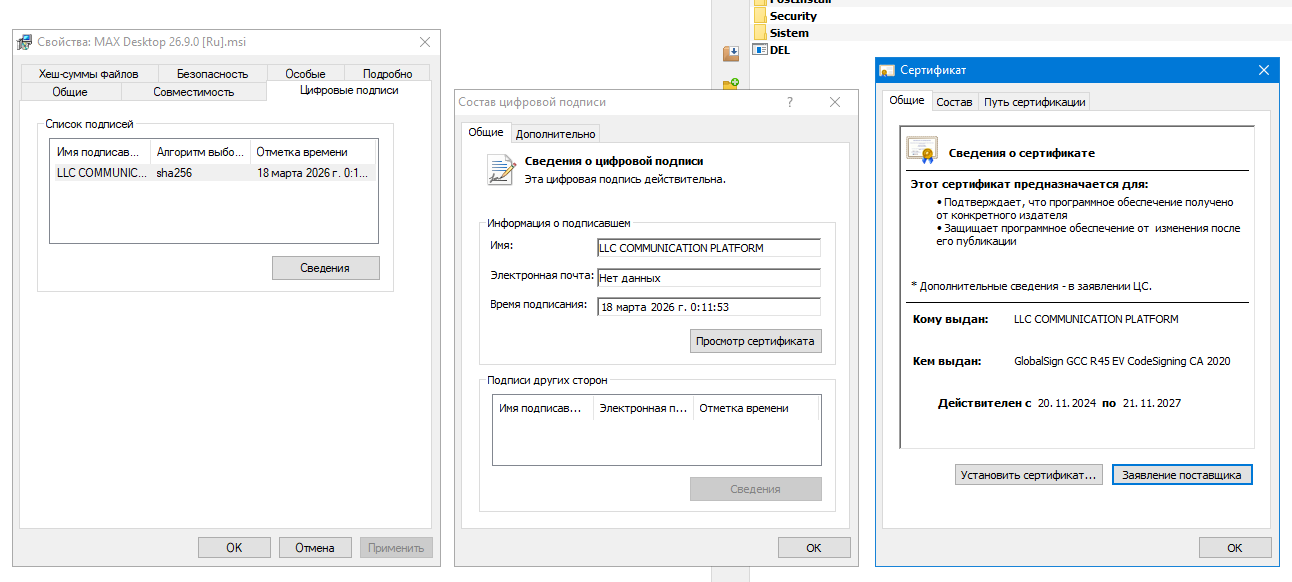
Task: Select Общие tab in Состав цифровой подписи
Action: [x=486, y=132]
